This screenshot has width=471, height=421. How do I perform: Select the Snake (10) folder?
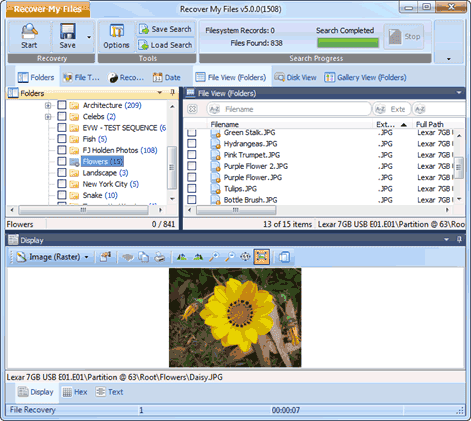(x=100, y=195)
